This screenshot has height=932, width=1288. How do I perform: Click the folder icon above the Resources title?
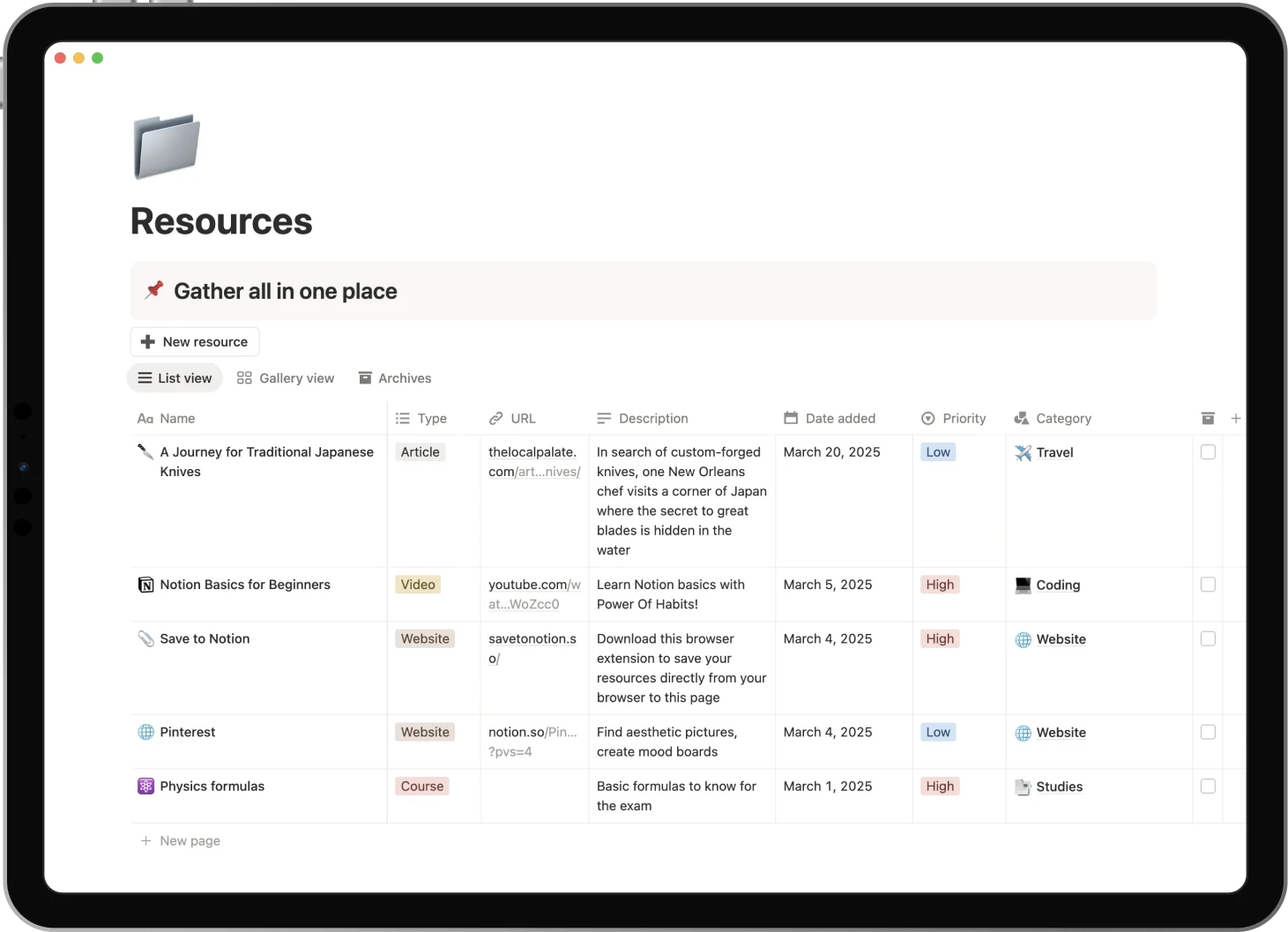[166, 145]
